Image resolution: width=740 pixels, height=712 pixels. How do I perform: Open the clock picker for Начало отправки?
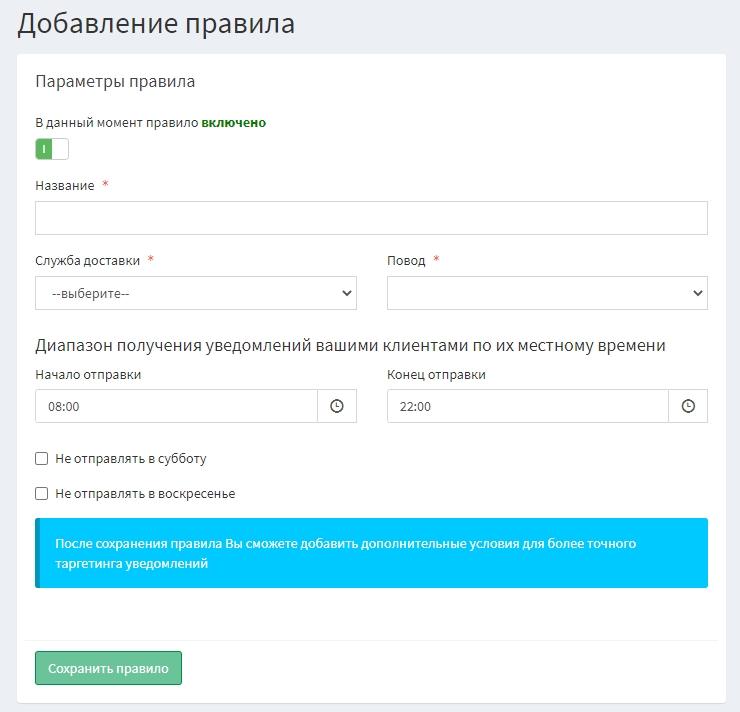click(337, 406)
